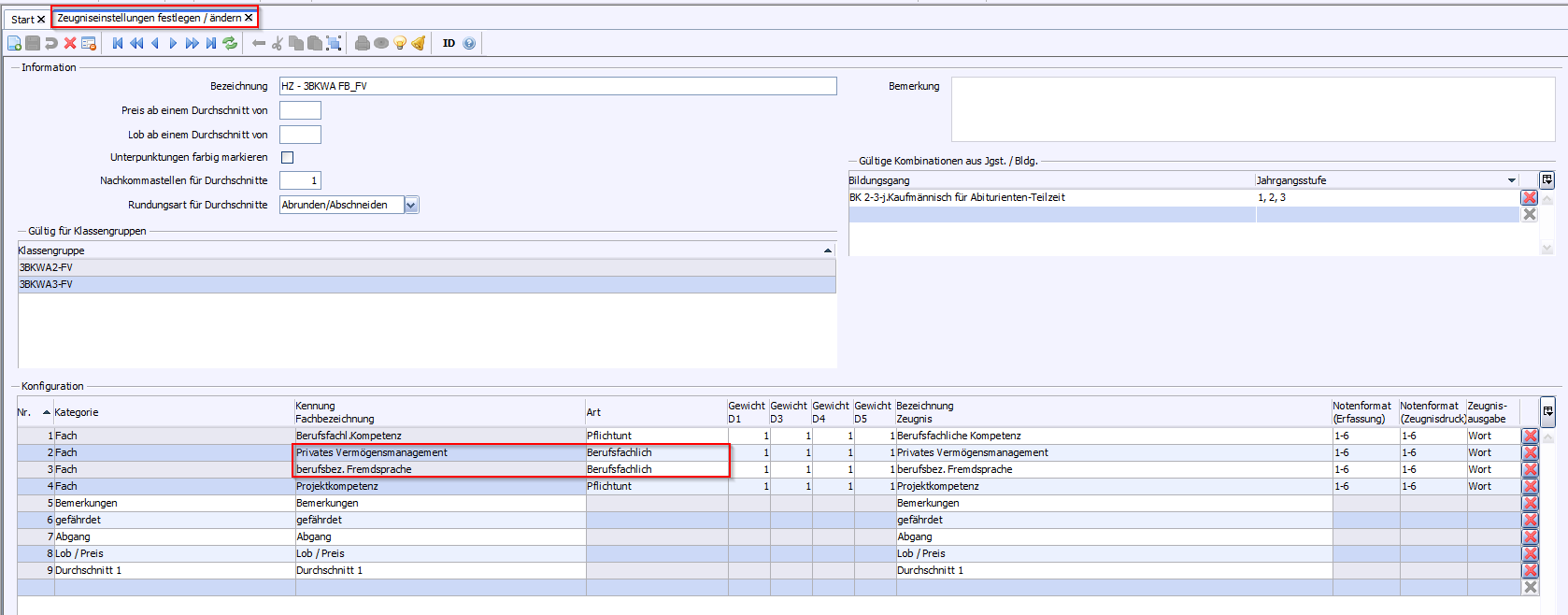Open the Jahrgangsstufe column dropdown arrow

(1511, 180)
